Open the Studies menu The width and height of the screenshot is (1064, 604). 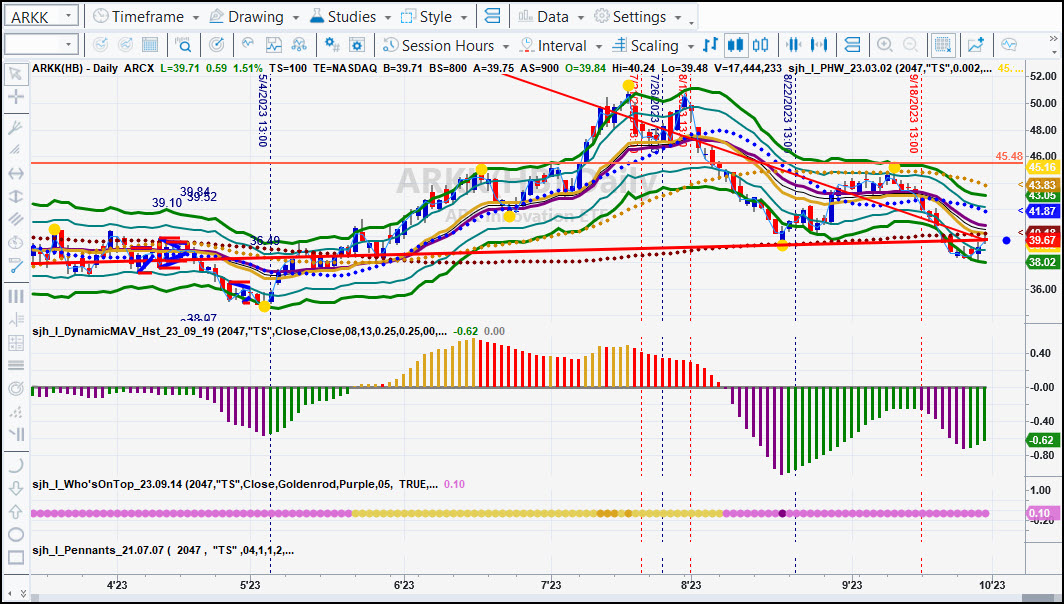click(350, 16)
